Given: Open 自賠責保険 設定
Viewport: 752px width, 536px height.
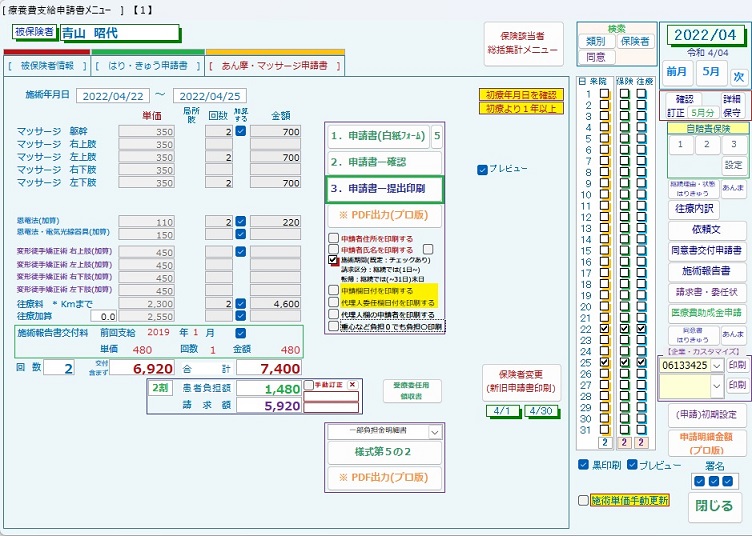Looking at the screenshot, I should pyautogui.click(x=733, y=165).
